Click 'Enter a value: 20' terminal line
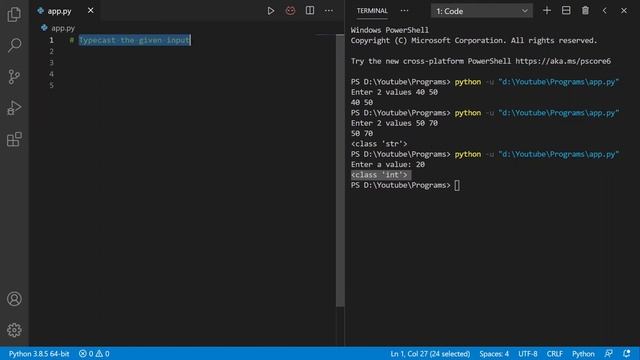Image resolution: width=640 pixels, height=360 pixels. tap(388, 164)
